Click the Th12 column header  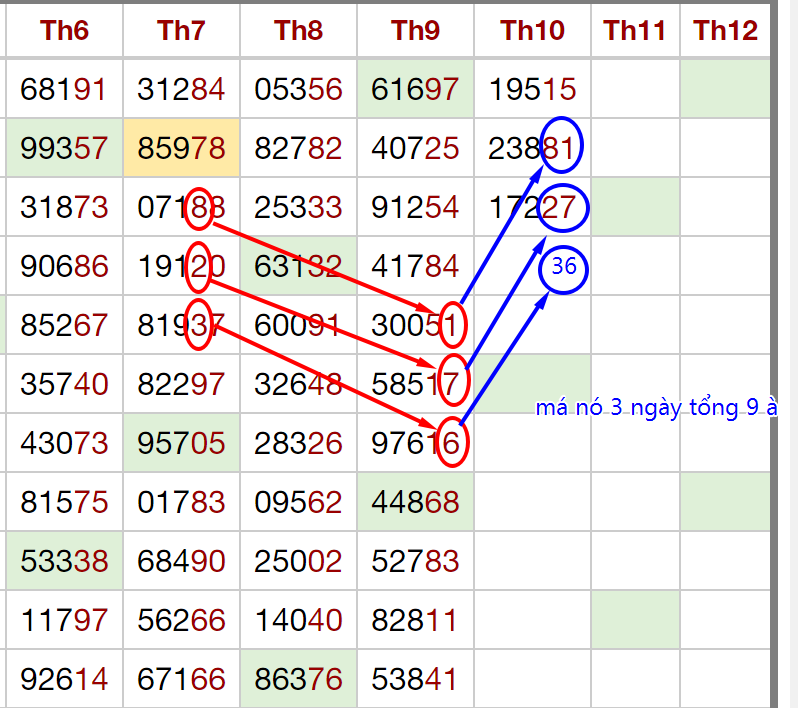pyautogui.click(x=725, y=31)
